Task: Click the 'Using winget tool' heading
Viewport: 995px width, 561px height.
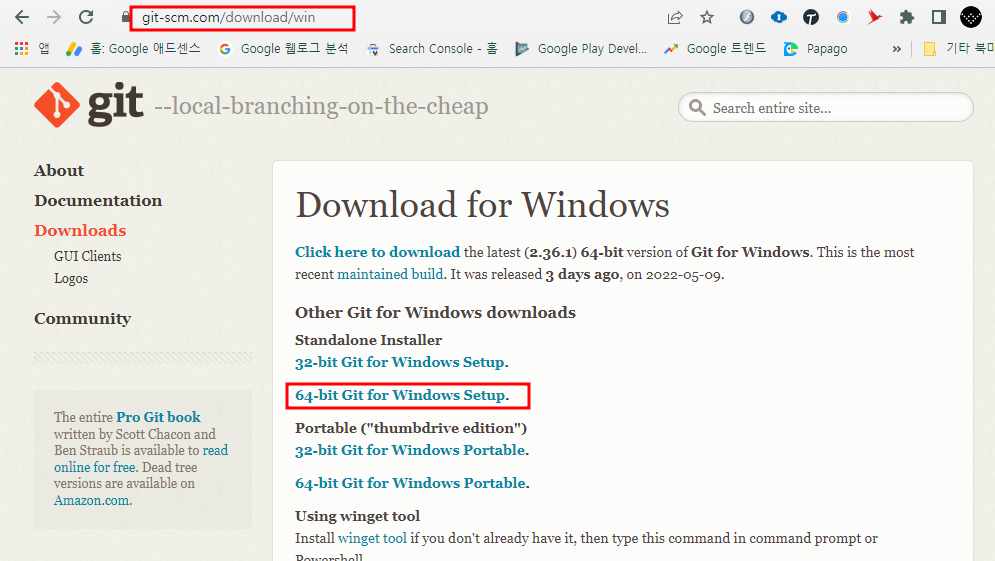Action: coord(357,516)
